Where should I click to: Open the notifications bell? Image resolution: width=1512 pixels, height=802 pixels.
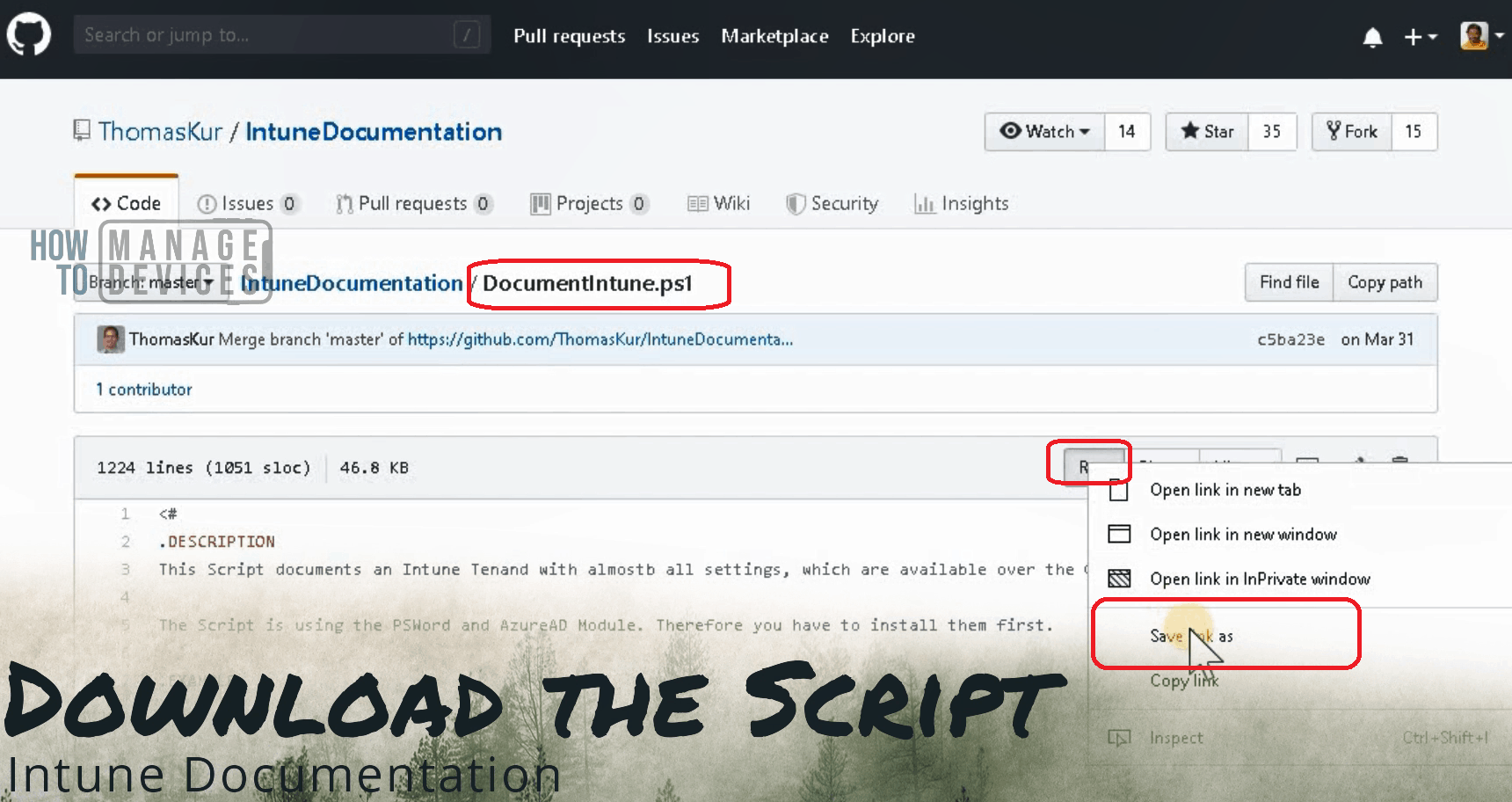point(1372,37)
